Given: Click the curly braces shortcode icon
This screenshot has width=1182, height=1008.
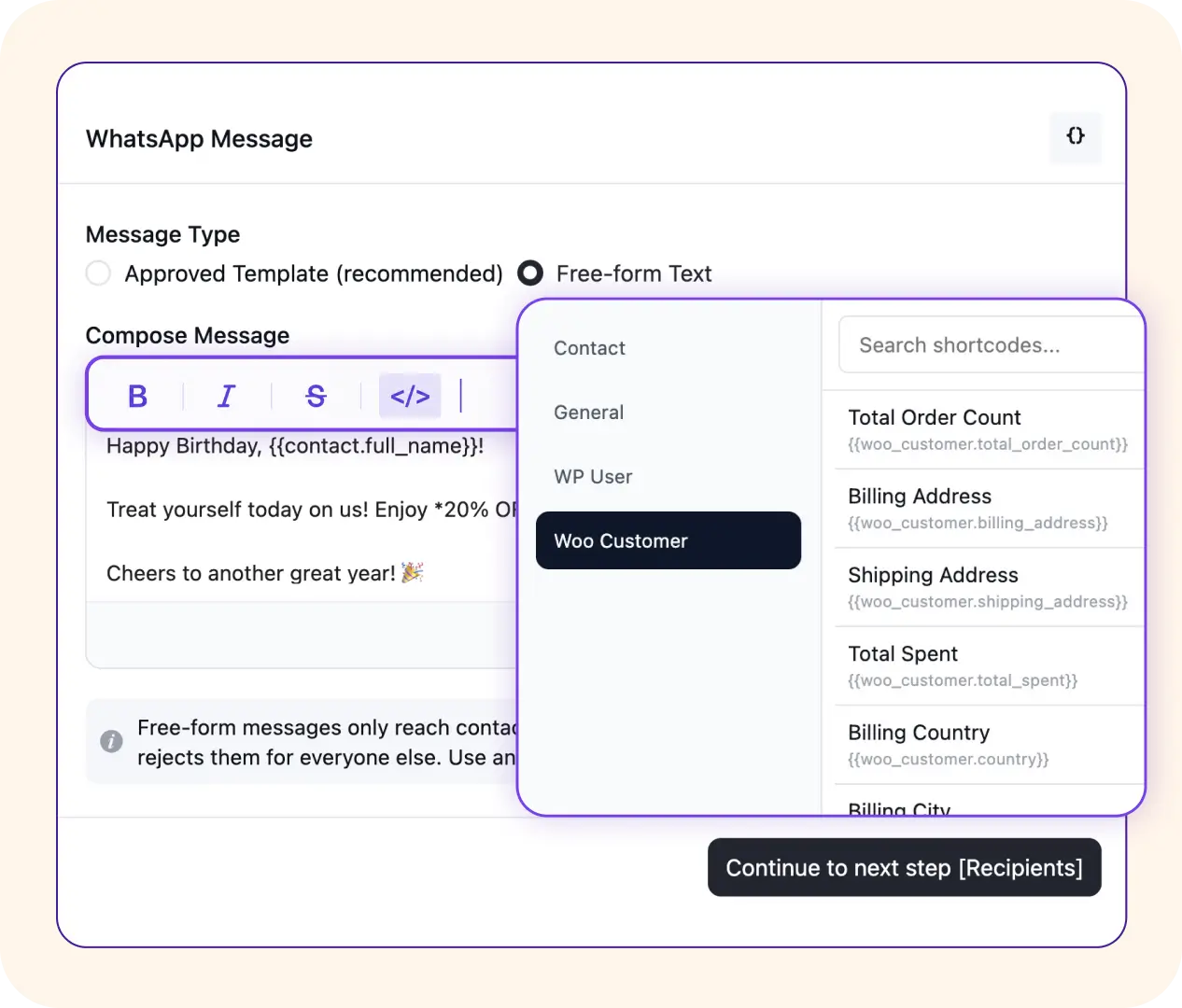Looking at the screenshot, I should pos(1076,136).
